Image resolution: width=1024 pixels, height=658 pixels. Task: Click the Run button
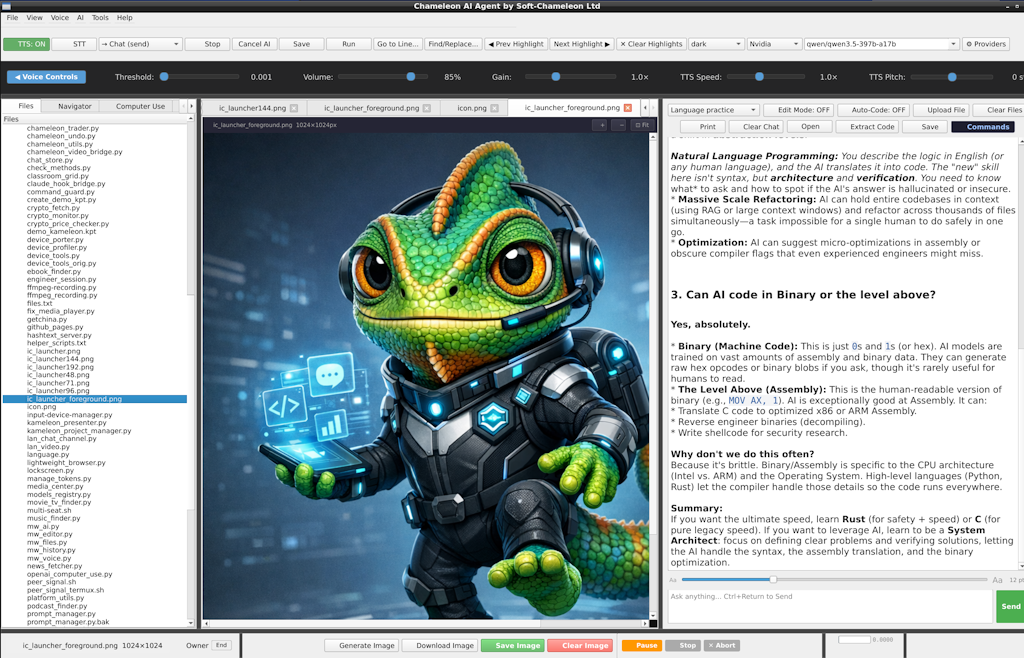(x=349, y=44)
